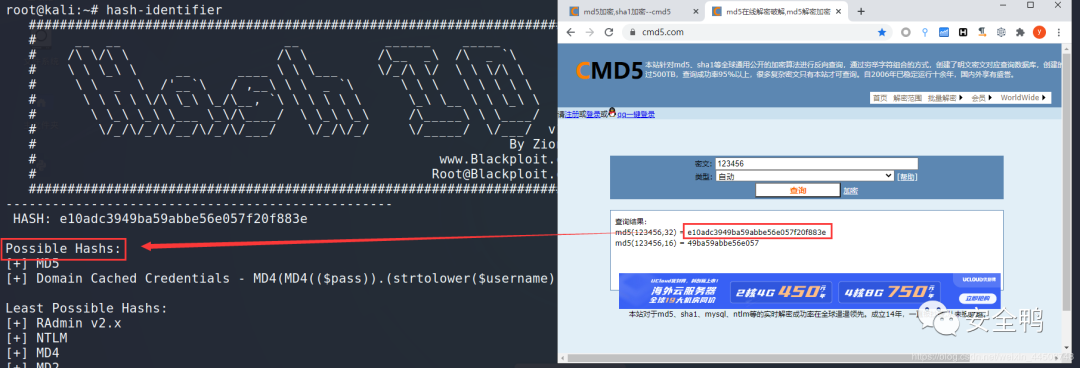Expand WorldWide navigation menu
The width and height of the screenshot is (1080, 368).
coord(1023,98)
